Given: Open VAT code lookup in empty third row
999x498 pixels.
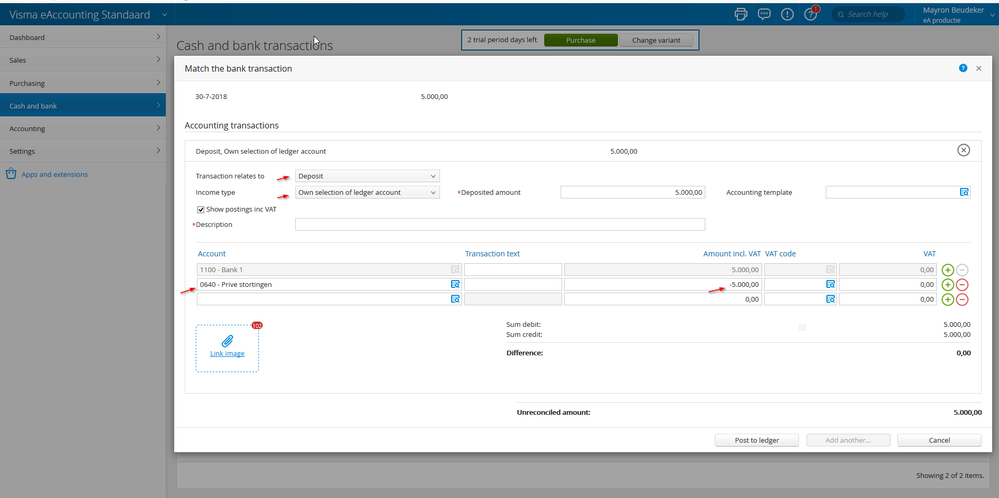Looking at the screenshot, I should [x=830, y=299].
